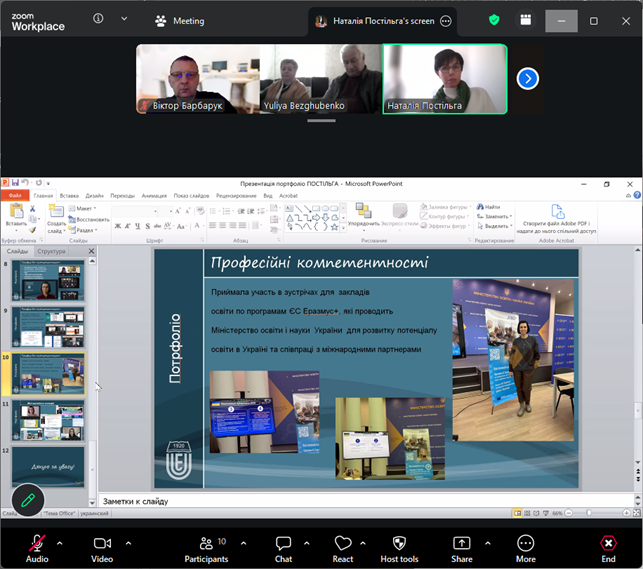643x569 pixels.
Task: Close the slides pane with X
Action: click(91, 251)
